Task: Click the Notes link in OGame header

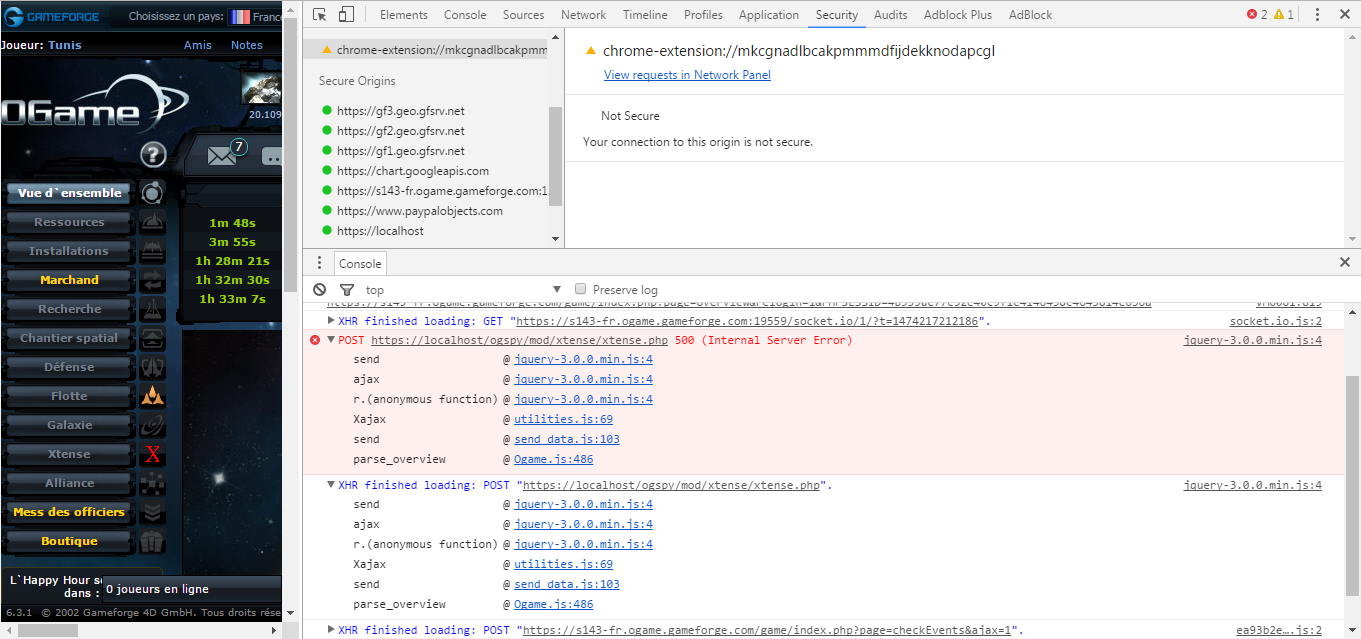Action: coord(247,45)
